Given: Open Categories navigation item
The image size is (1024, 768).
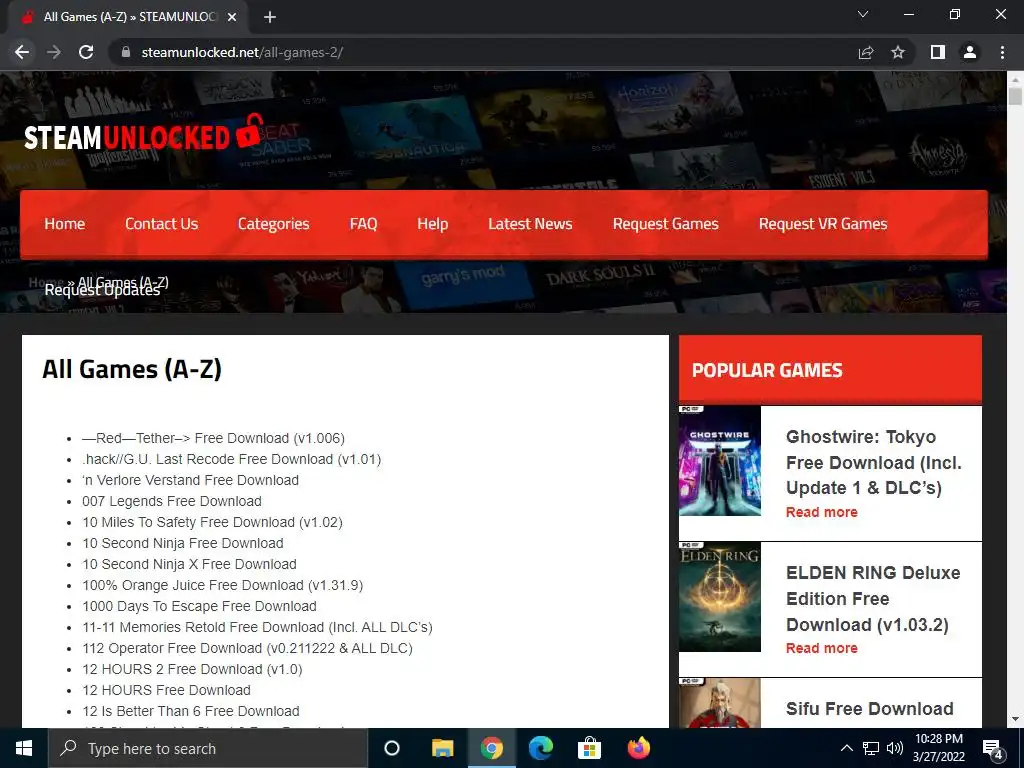Looking at the screenshot, I should point(274,224).
